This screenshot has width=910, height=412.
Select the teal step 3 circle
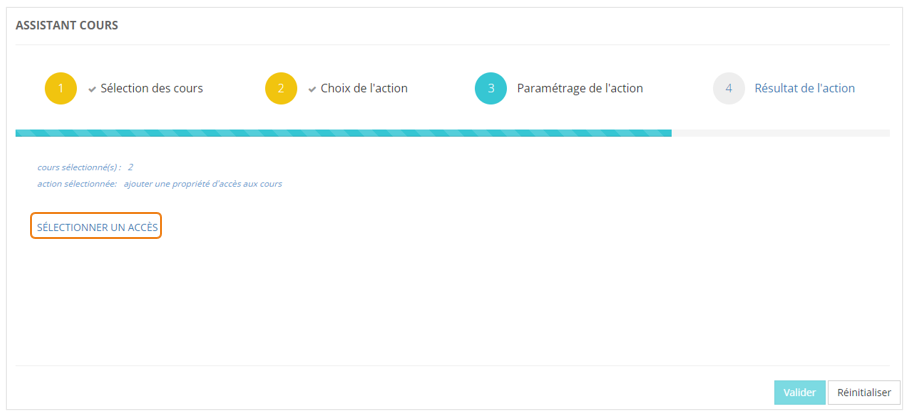(491, 88)
